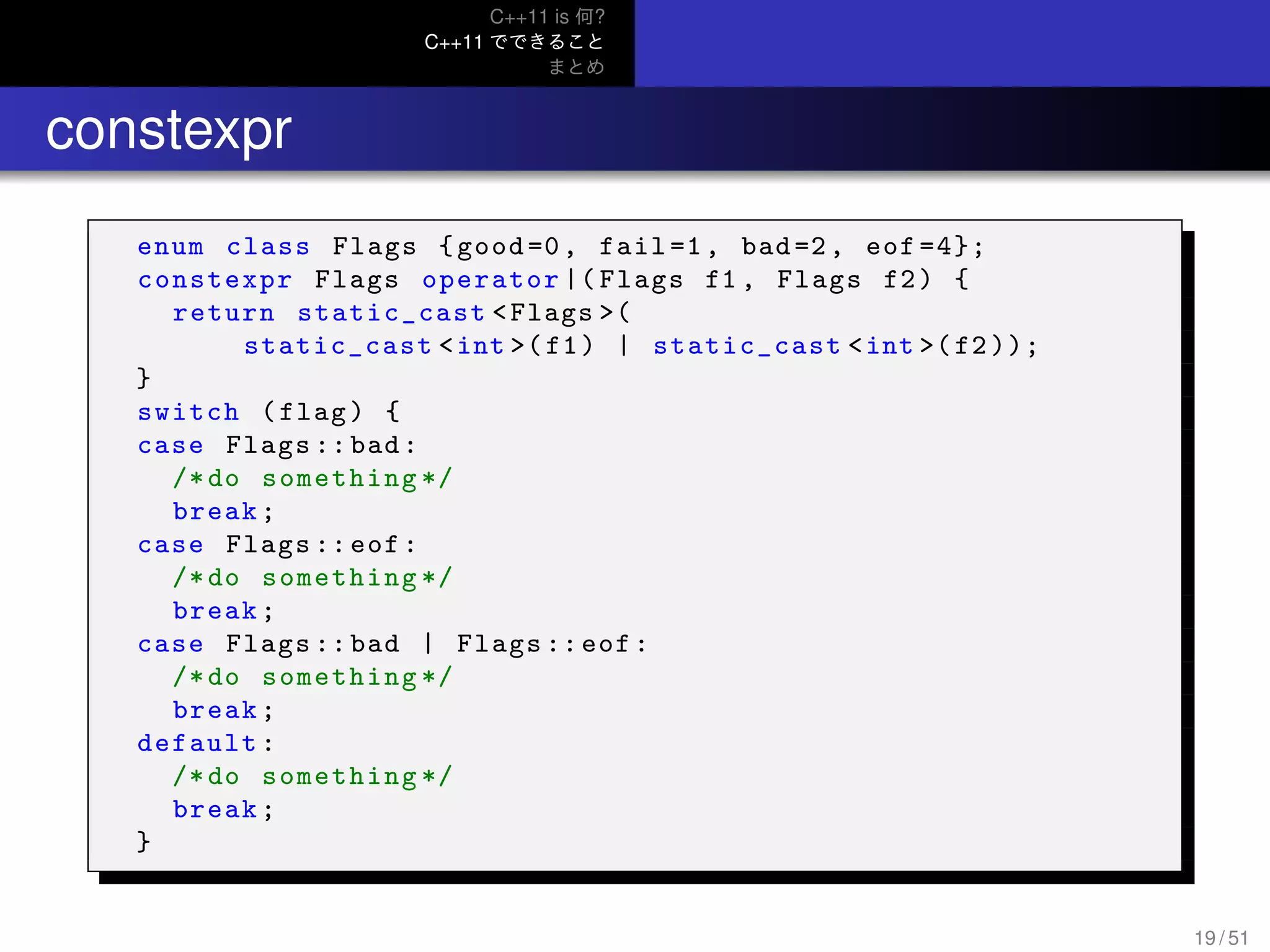Click 'return static_cast<Flags>(' line
1270x952 pixels.
coord(402,313)
